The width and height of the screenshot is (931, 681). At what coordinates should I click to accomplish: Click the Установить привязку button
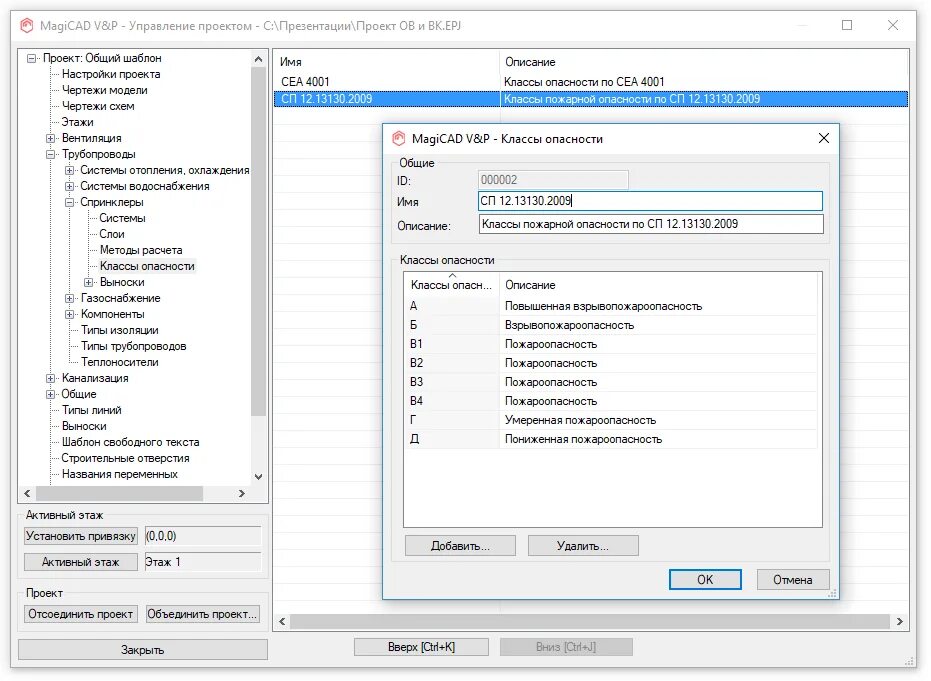coord(81,537)
